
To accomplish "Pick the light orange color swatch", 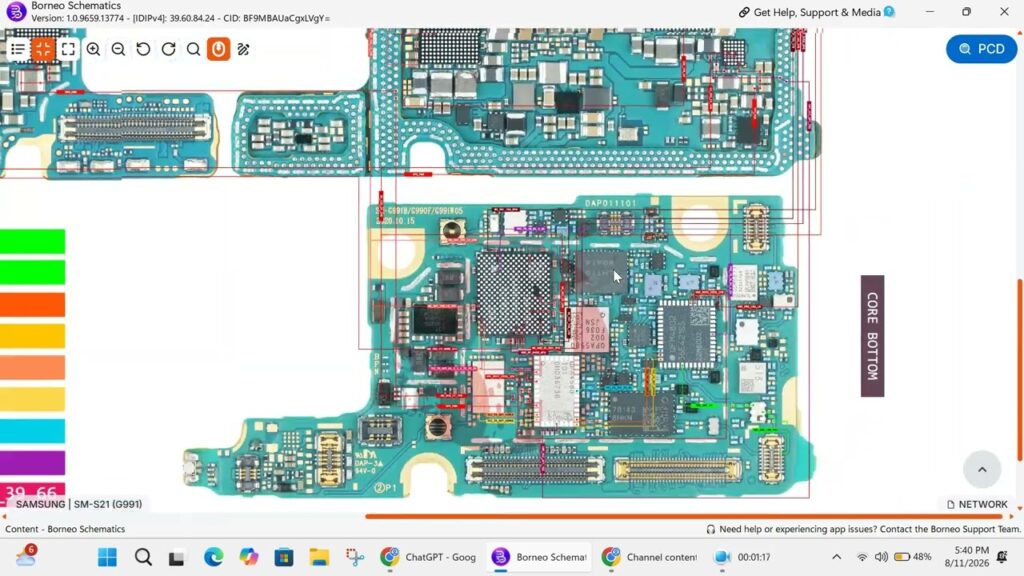I will click(x=32, y=368).
